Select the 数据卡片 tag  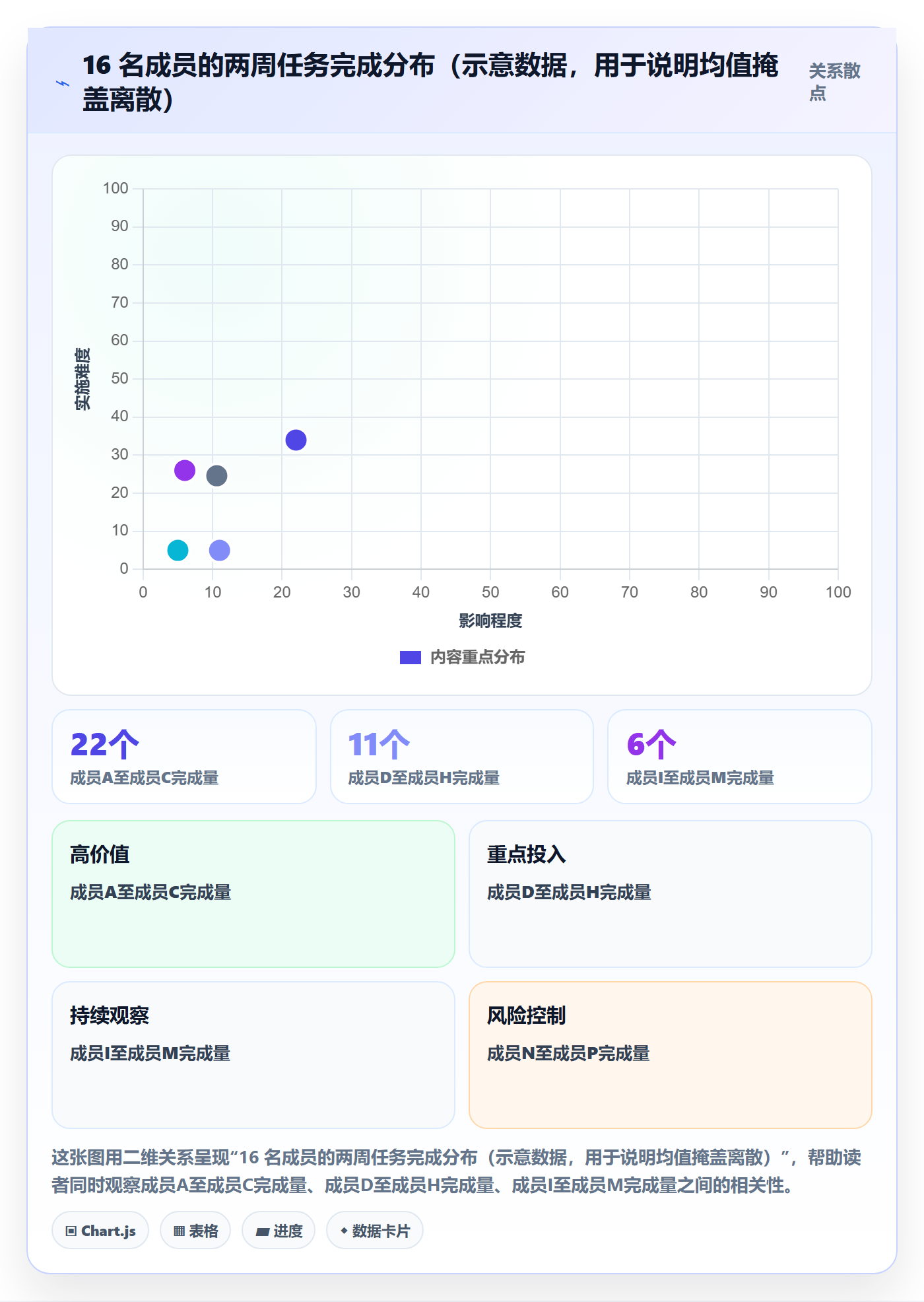pyautogui.click(x=375, y=1231)
